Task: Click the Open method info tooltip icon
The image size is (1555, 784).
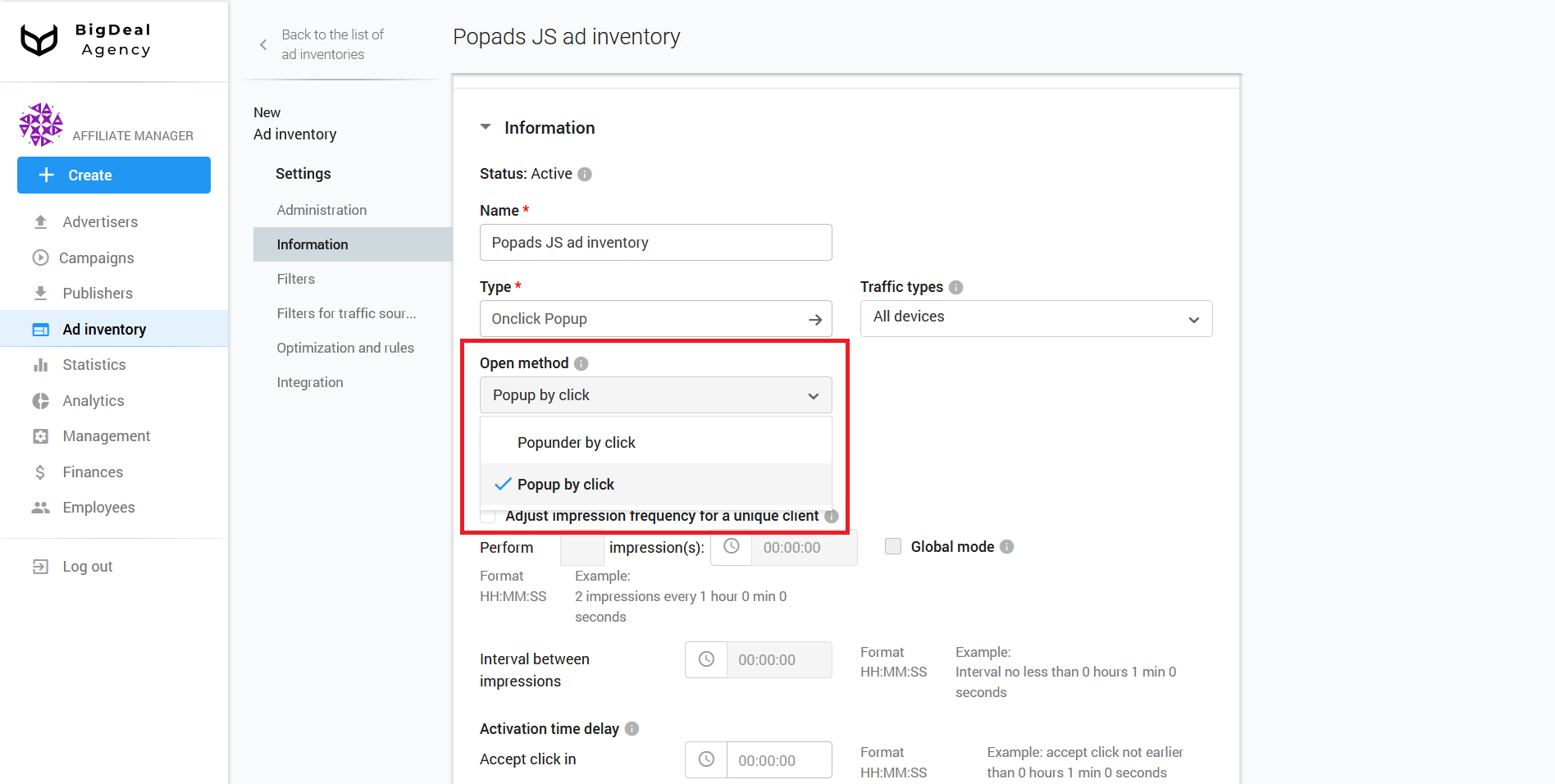Action: (581, 362)
